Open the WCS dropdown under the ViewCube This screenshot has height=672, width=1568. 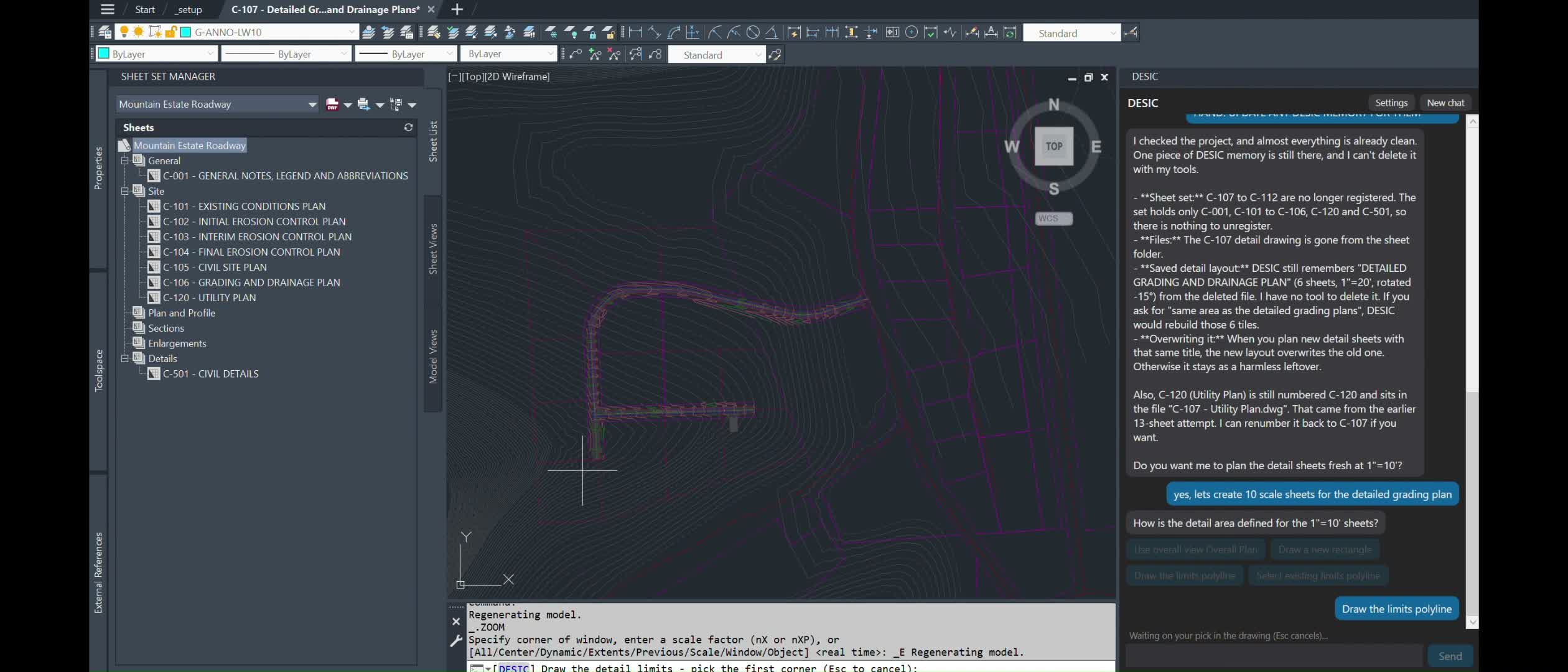(1053, 218)
